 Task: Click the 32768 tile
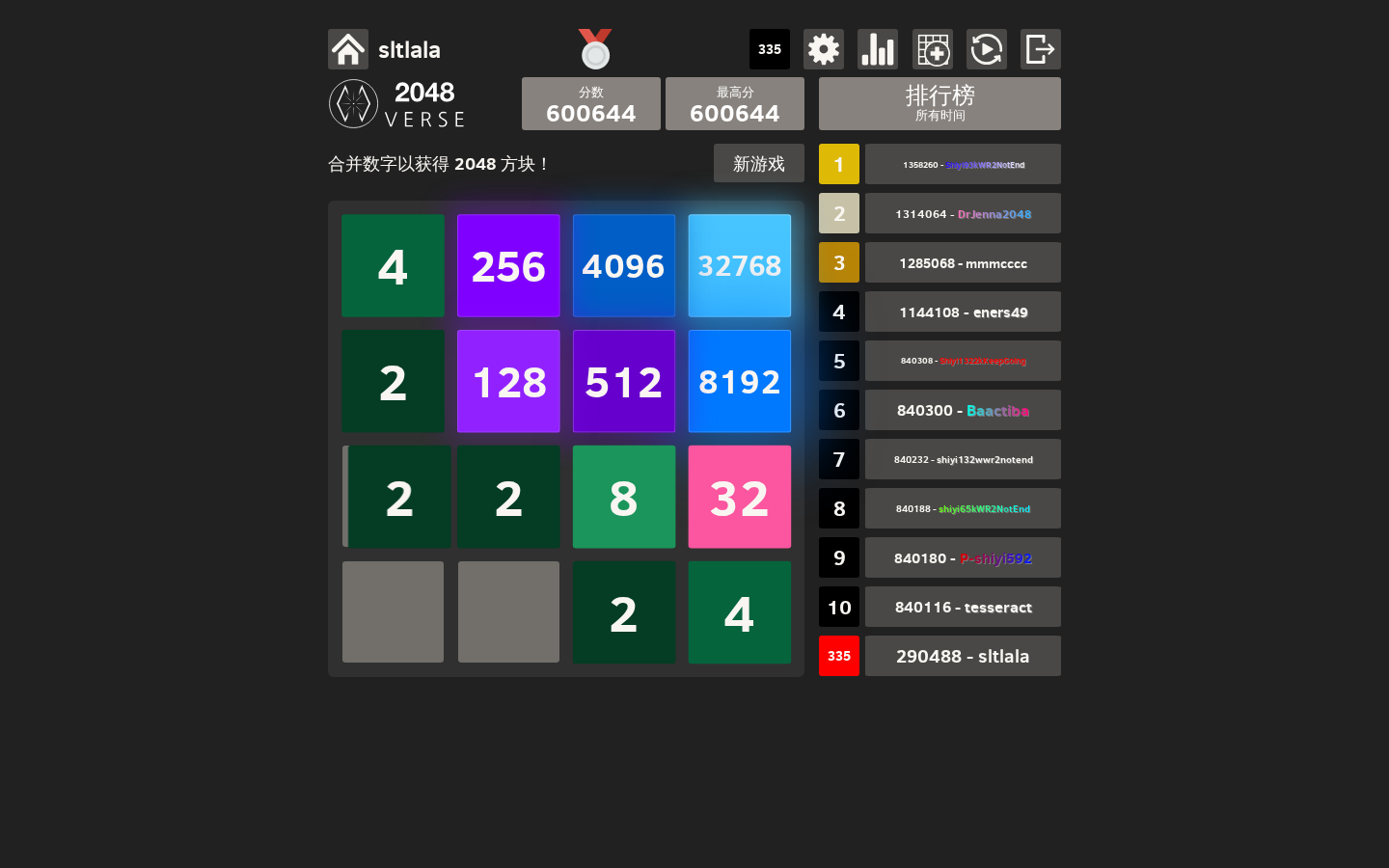[740, 265]
